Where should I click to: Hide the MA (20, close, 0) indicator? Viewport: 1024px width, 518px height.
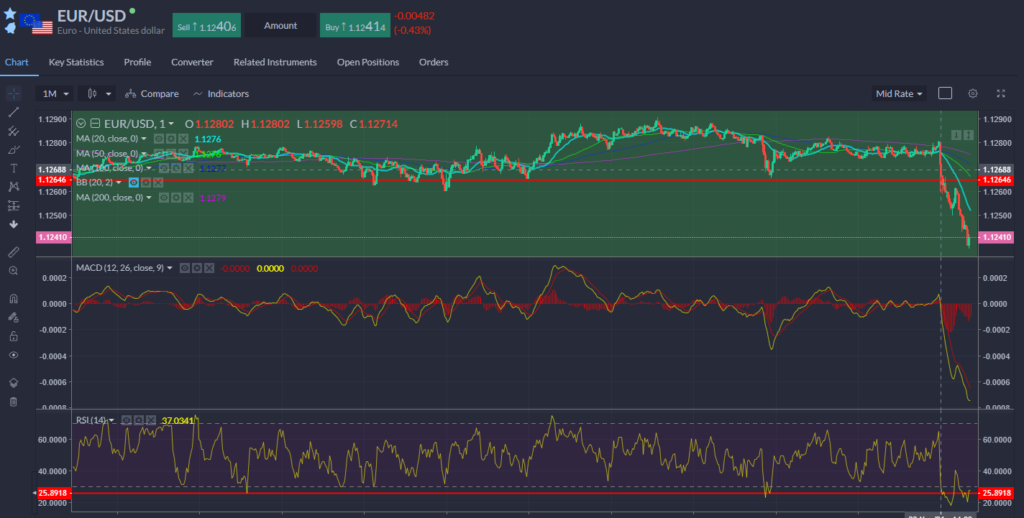point(160,139)
